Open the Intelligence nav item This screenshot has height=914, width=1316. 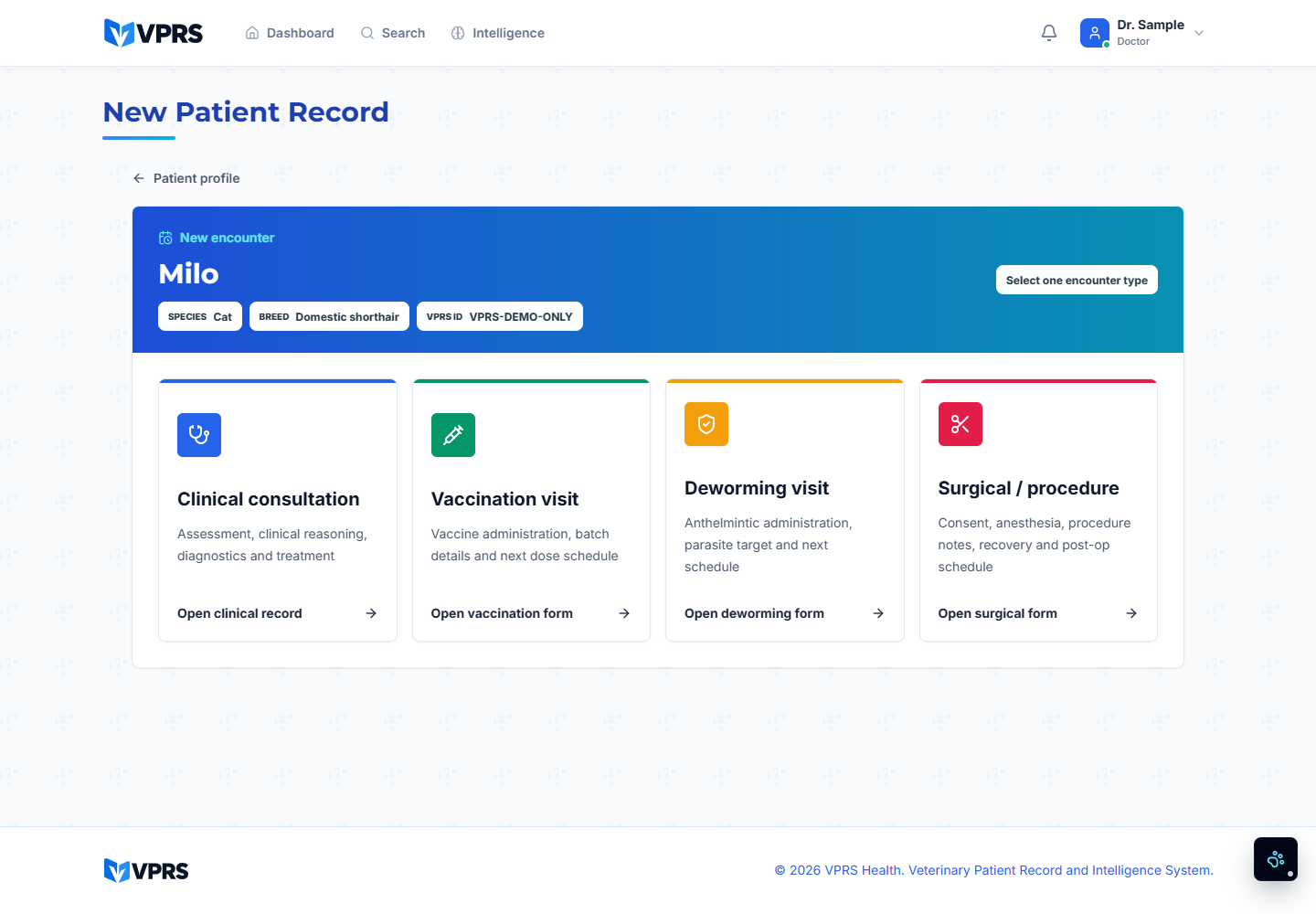[x=498, y=33]
